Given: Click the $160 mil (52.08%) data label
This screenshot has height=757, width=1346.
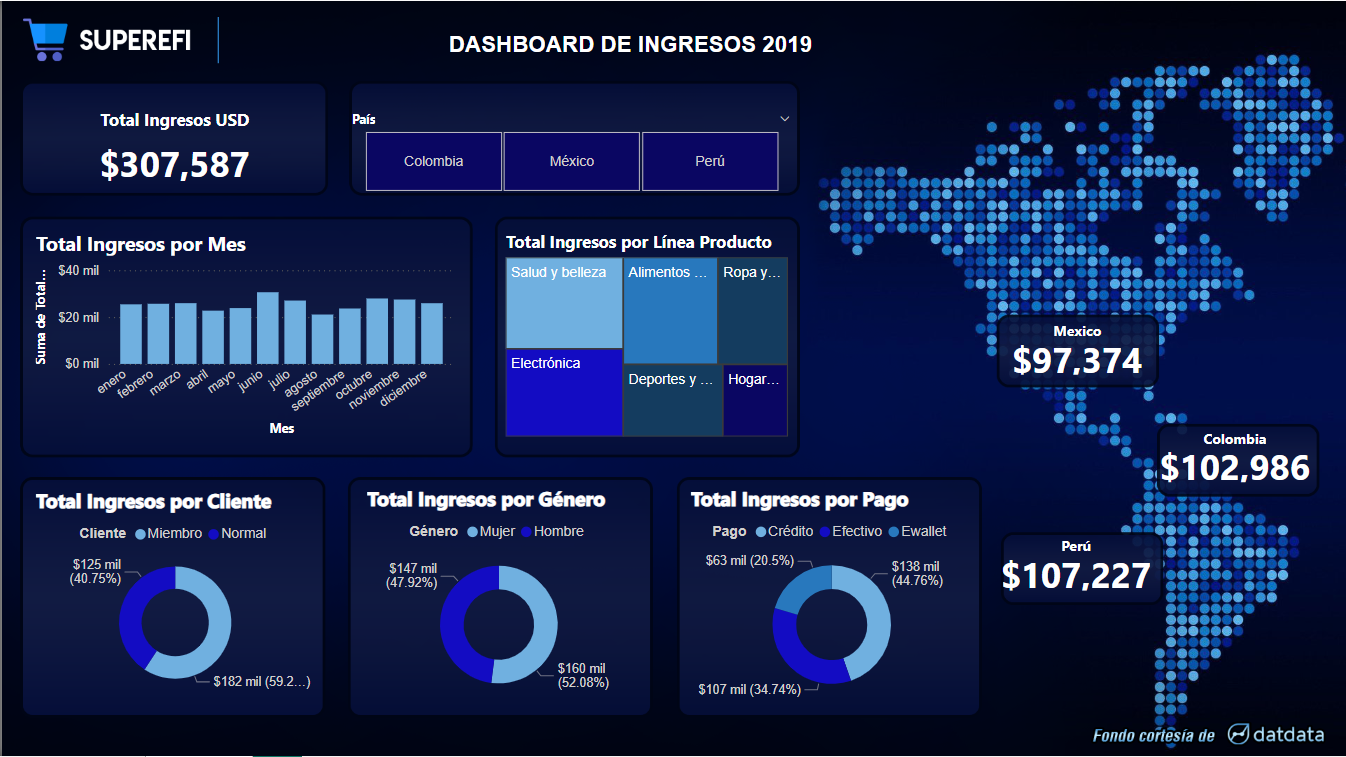Looking at the screenshot, I should pos(583,675).
